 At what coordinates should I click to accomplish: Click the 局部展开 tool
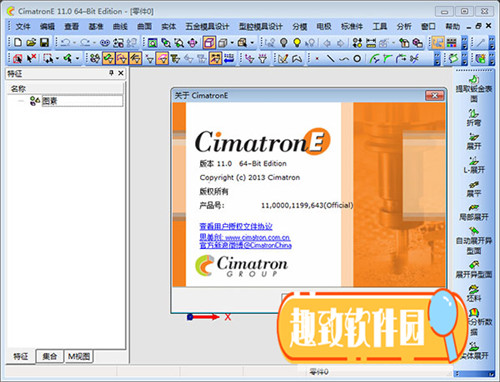[x=474, y=212]
